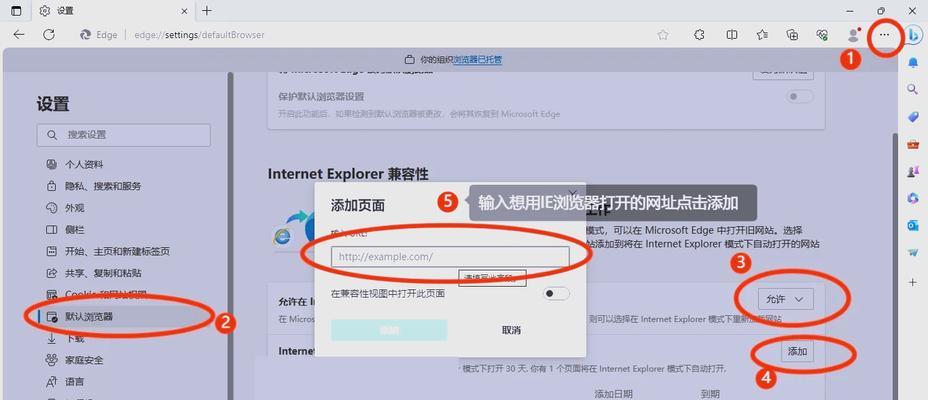Select 默认浏览器 in settings sidebar
This screenshot has width=928, height=400.
coord(126,317)
